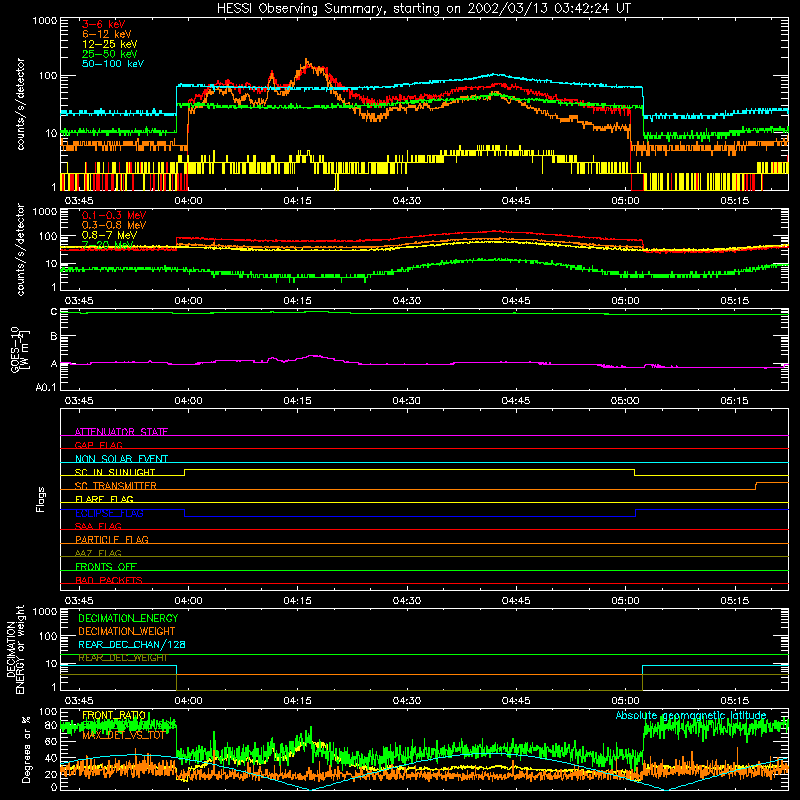Click the PARTICLE_FLAG label
The height and width of the screenshot is (800, 800).
tap(112, 539)
